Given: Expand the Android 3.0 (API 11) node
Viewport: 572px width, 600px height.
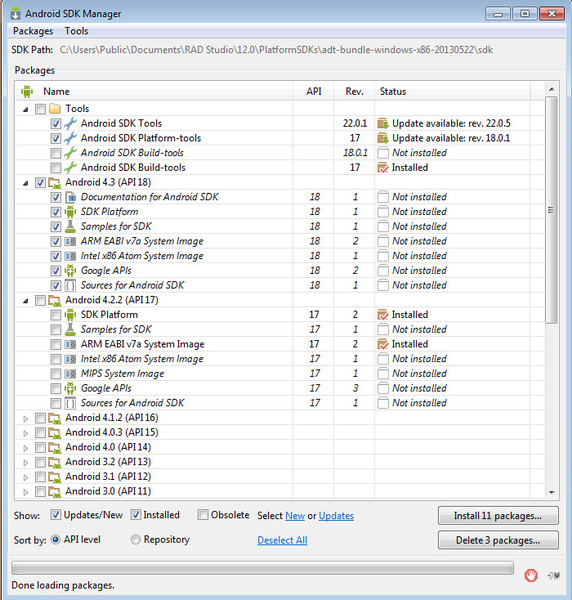Looking at the screenshot, I should (26, 492).
